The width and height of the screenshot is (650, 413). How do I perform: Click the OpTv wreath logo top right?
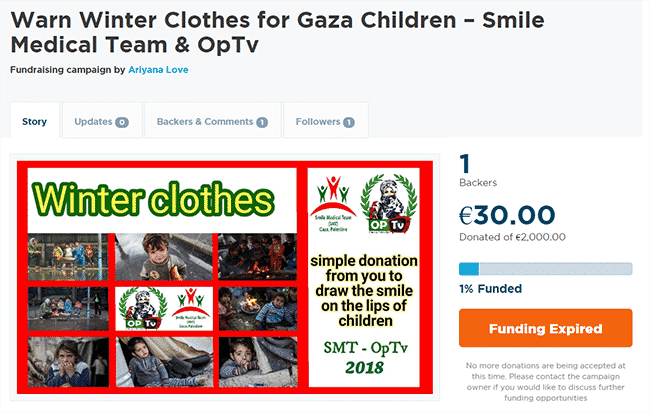[x=389, y=203]
